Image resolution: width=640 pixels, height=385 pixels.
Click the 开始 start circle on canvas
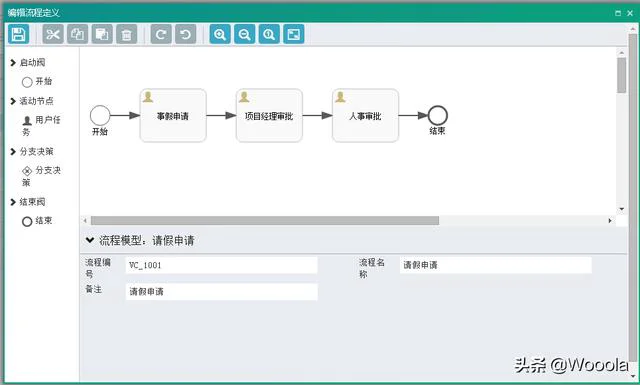point(100,116)
